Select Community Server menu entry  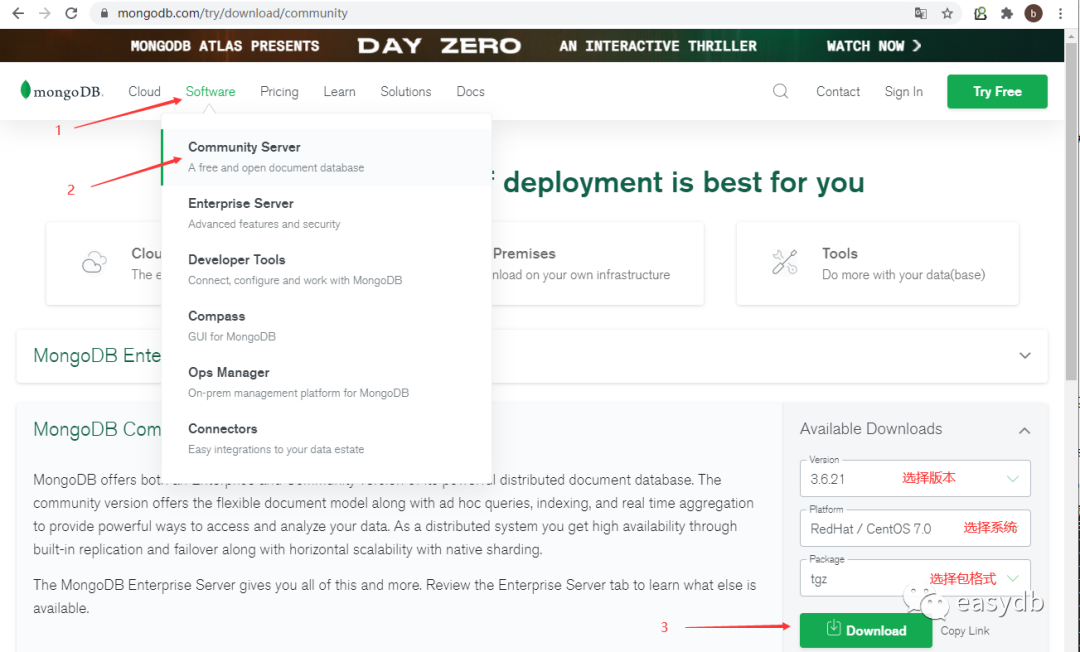click(326, 157)
